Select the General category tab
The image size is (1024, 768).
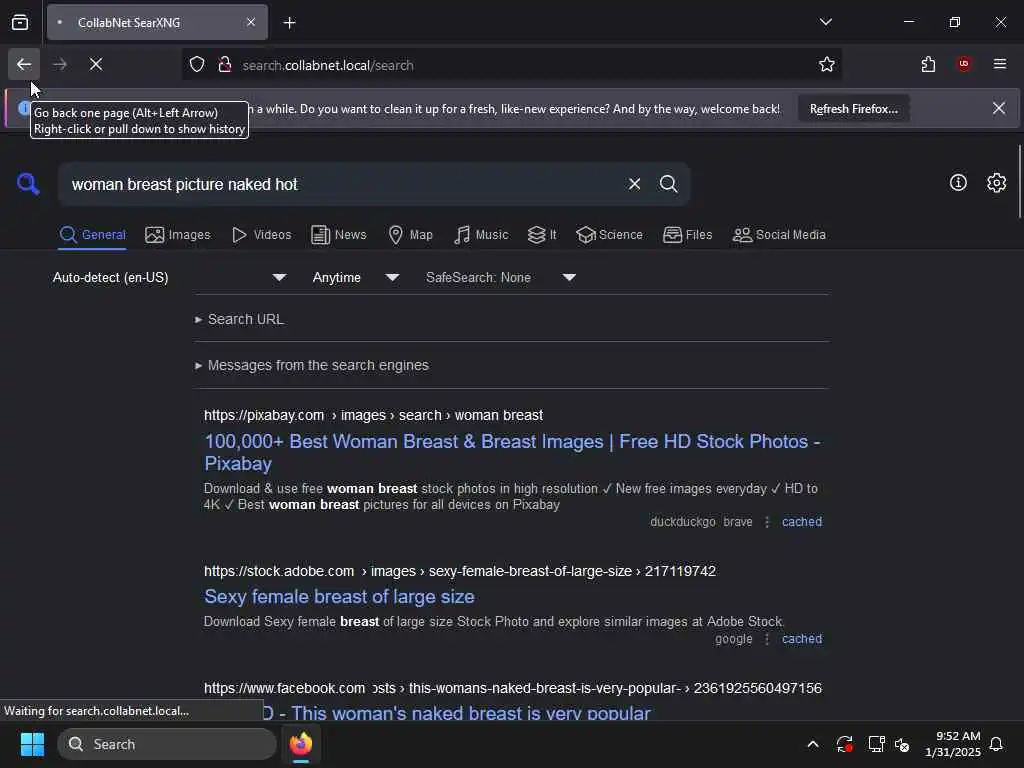pos(93,235)
